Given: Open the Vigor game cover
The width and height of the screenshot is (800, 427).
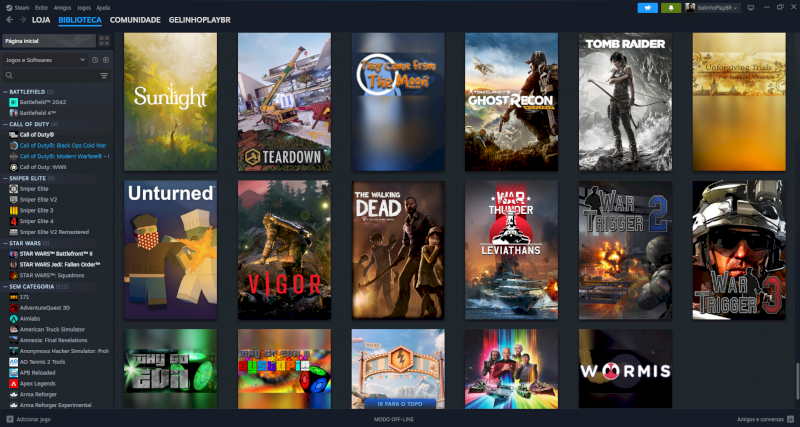Looking at the screenshot, I should pyautogui.click(x=284, y=250).
